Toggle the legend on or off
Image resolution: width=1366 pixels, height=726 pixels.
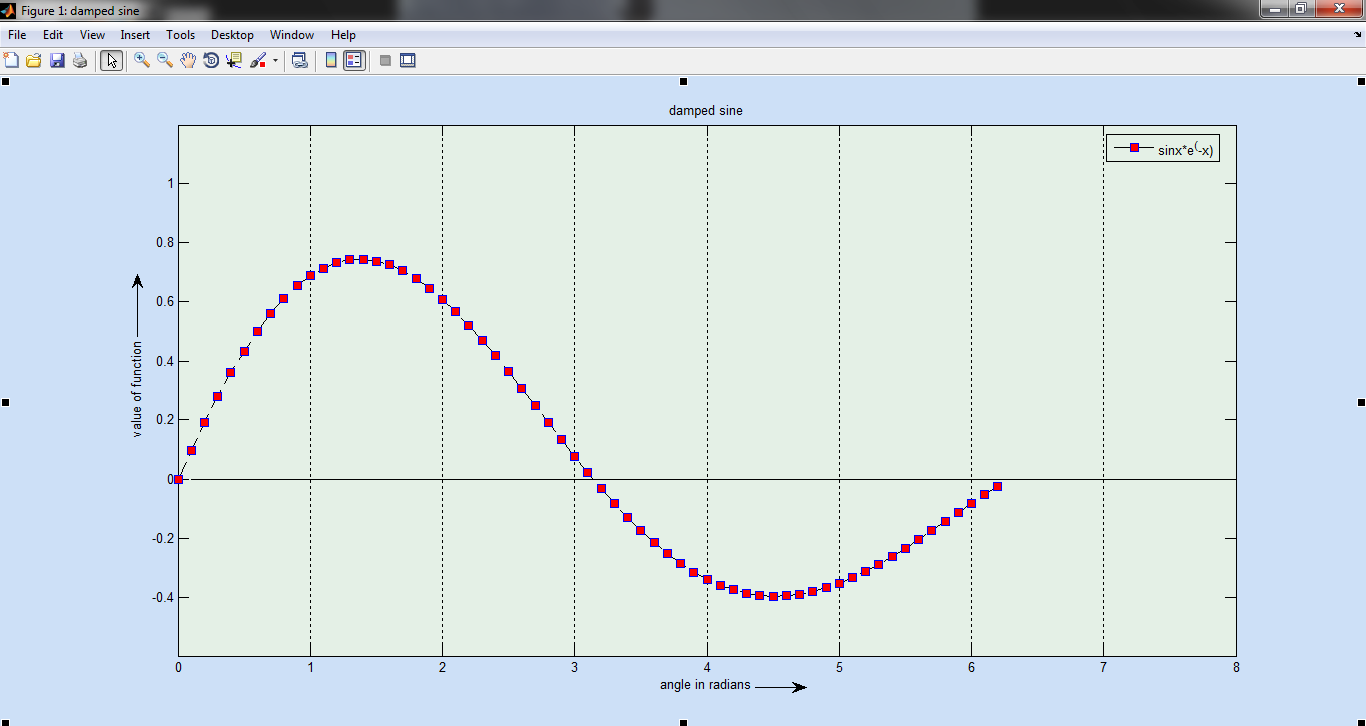pos(352,60)
